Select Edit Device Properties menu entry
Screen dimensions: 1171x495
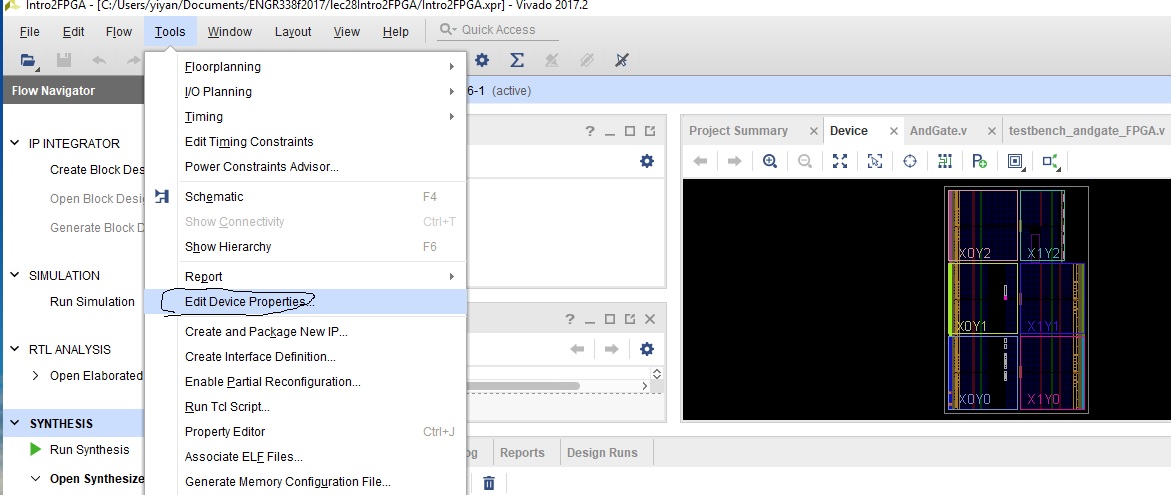(x=250, y=302)
